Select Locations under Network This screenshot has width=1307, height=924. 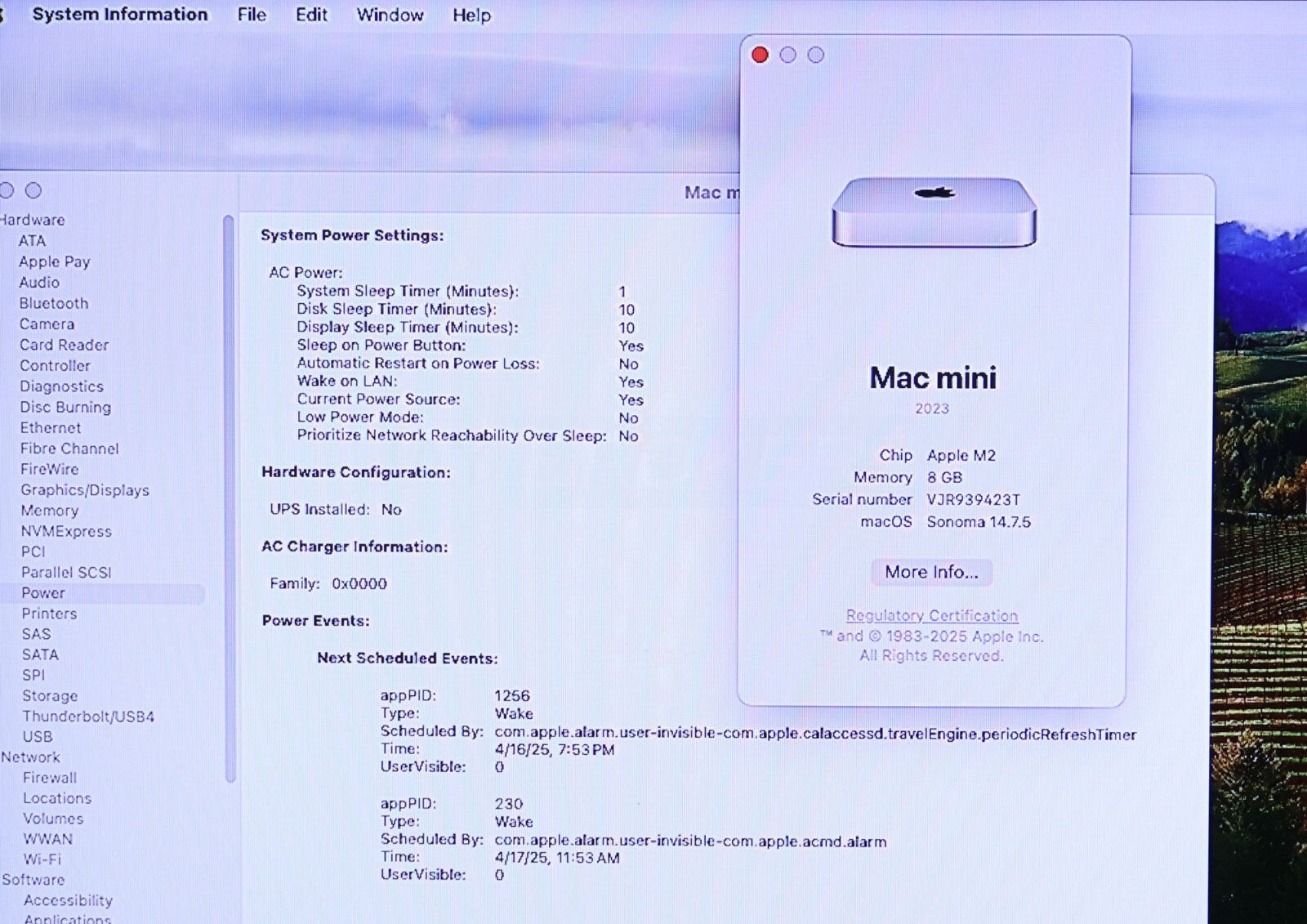57,798
